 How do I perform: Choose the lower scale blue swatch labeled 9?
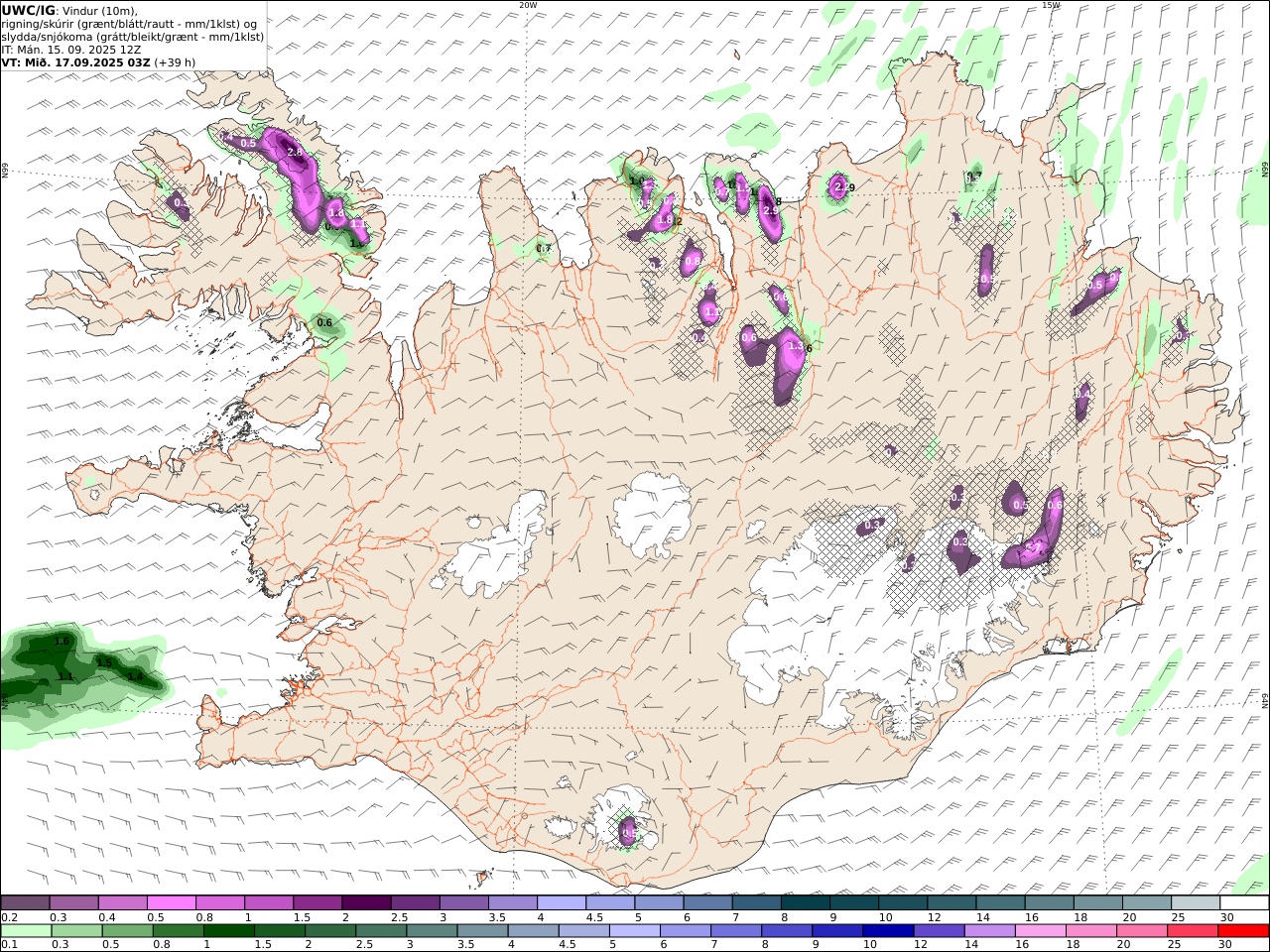(837, 931)
